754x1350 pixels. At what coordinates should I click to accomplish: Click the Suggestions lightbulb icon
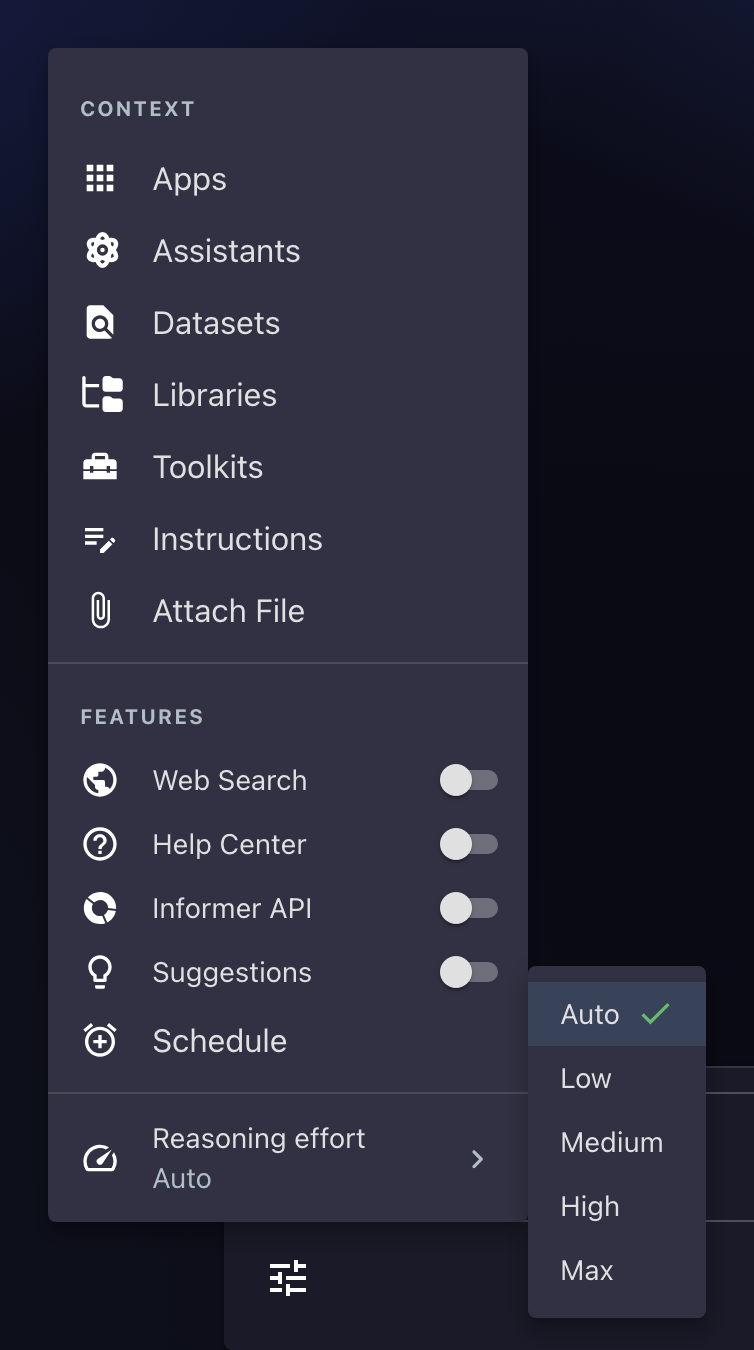pyautogui.click(x=100, y=972)
